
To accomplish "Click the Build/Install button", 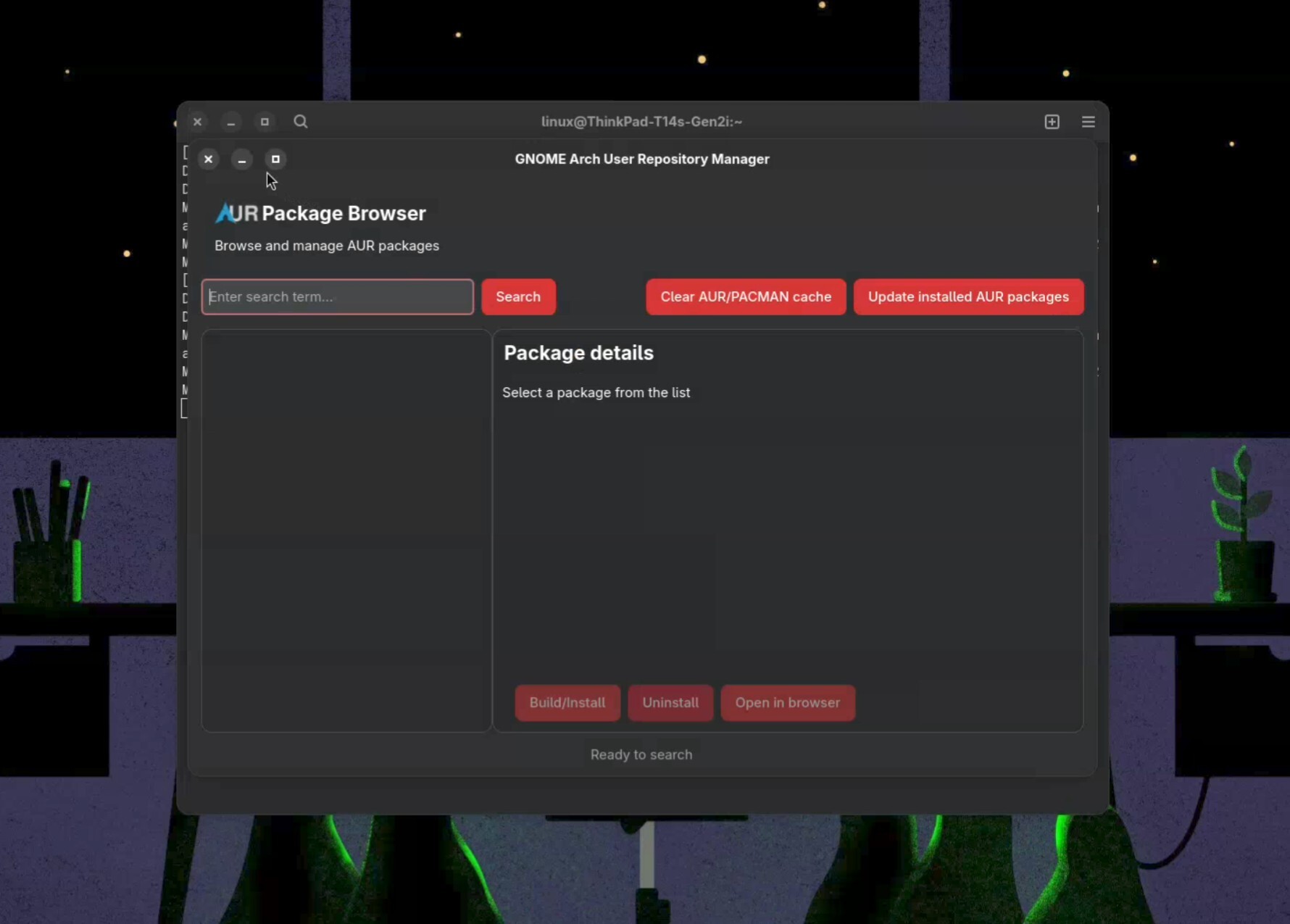I will coord(567,702).
